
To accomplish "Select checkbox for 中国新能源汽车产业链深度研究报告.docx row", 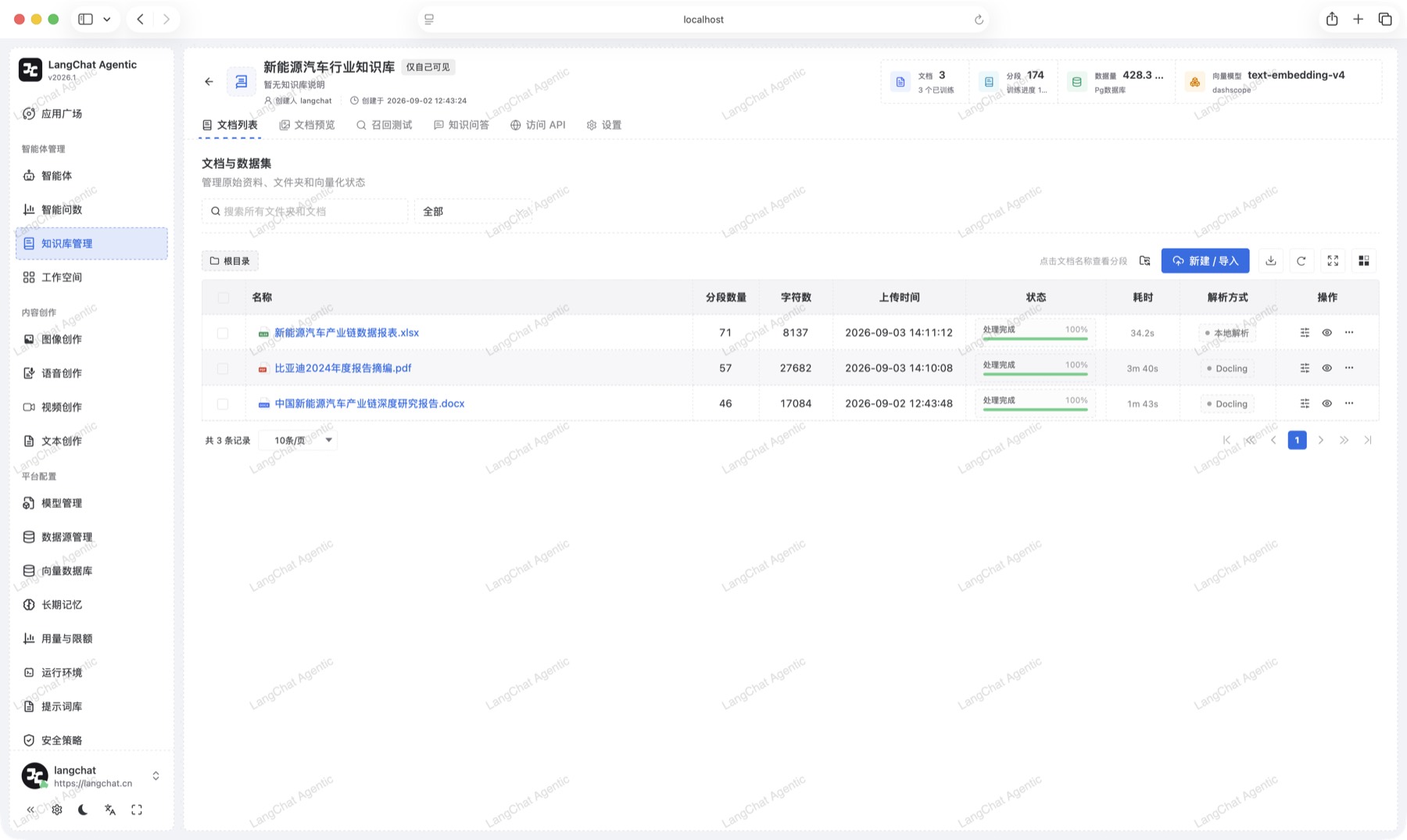I will tap(223, 404).
